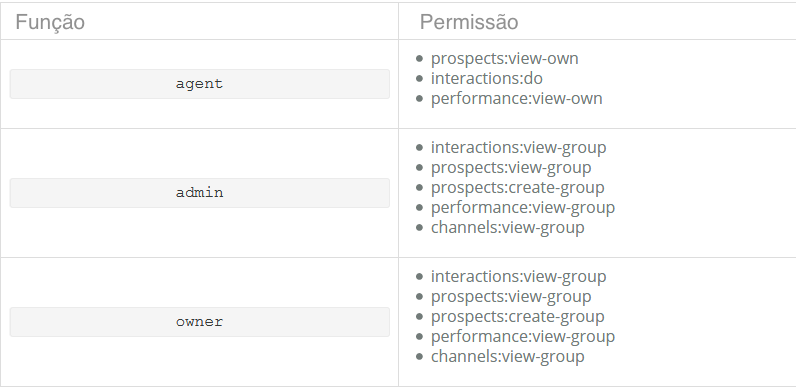Select the owner role code block
The image size is (796, 389).
coord(200,322)
